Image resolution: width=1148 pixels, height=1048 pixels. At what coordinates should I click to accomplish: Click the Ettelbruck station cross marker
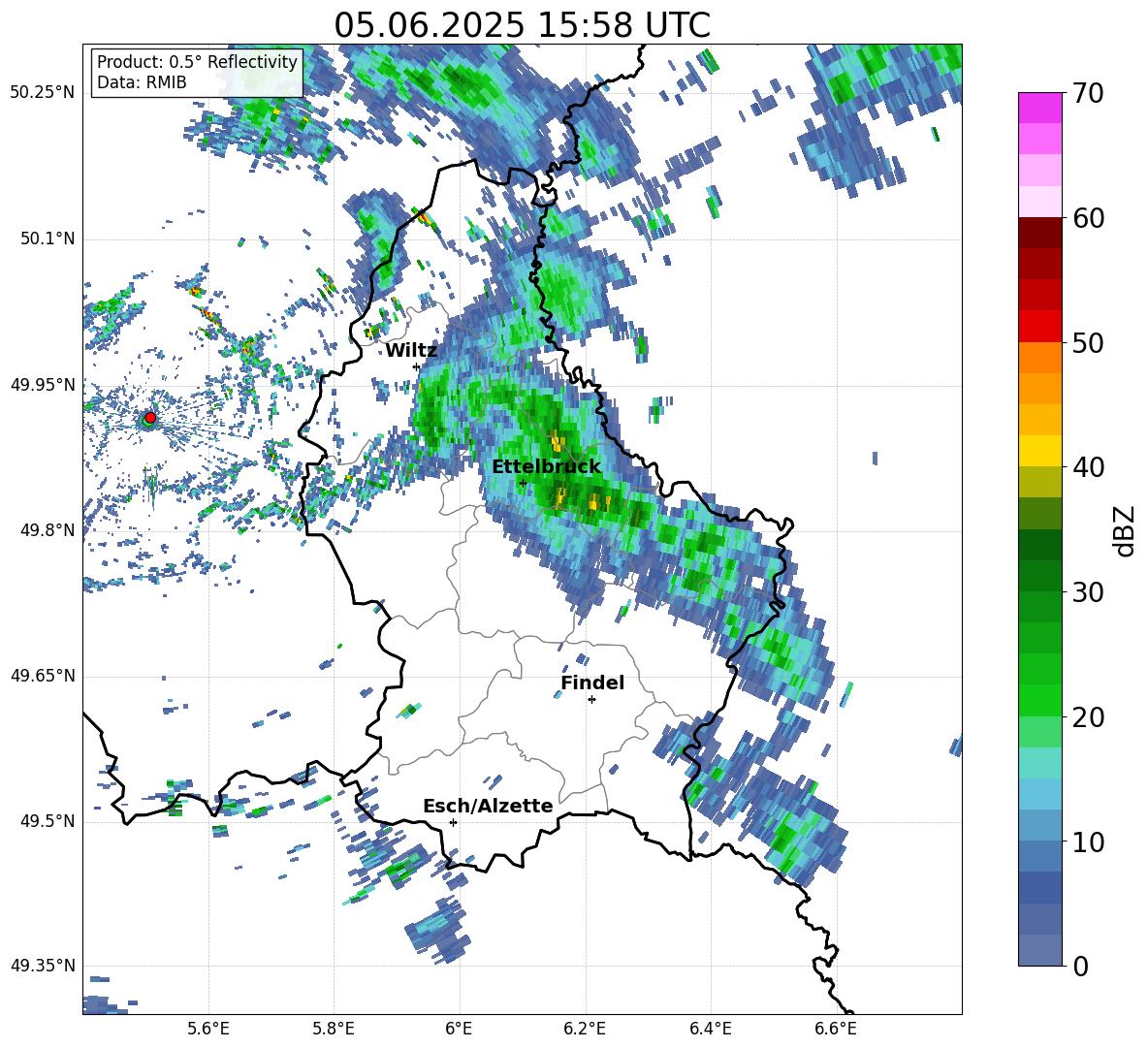coord(523,483)
